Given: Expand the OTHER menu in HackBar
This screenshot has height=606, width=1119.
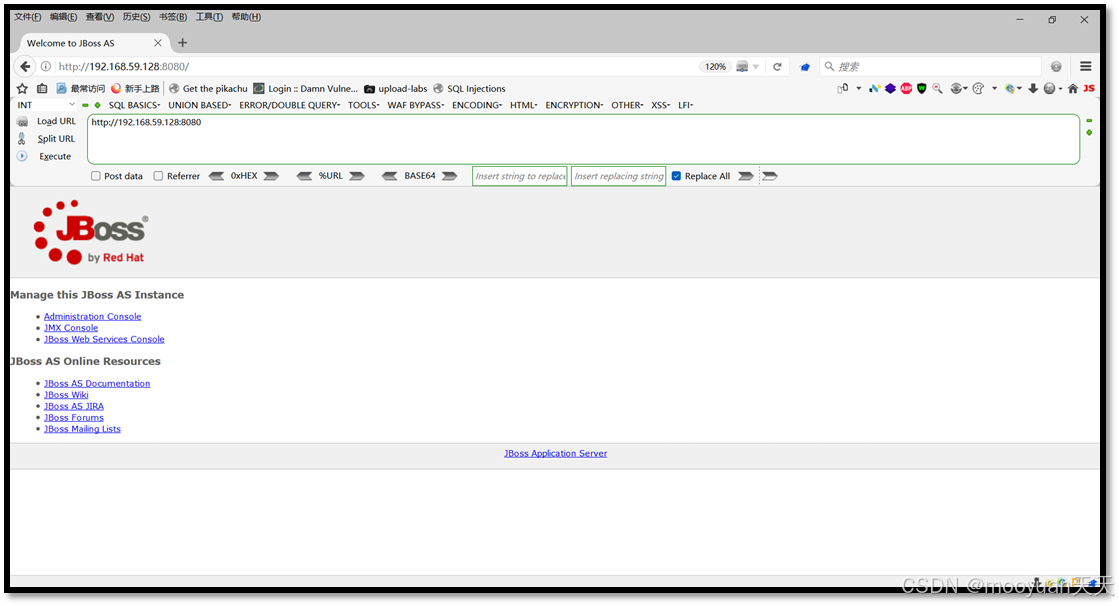Looking at the screenshot, I should [x=627, y=105].
